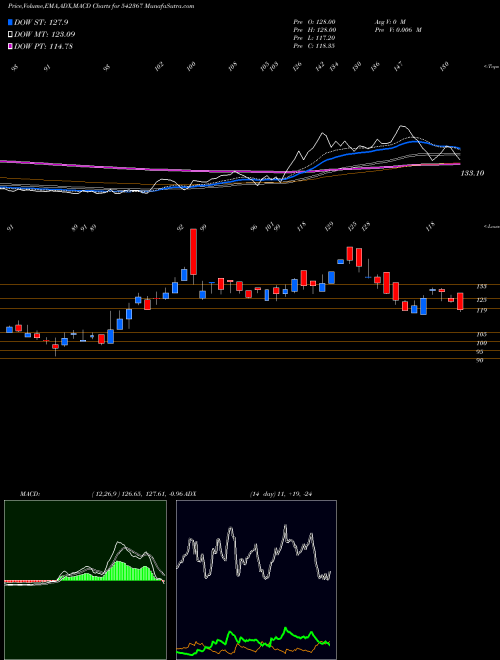Click the chart title mentioning MunafaSutra.com
Screen dimensions: 500x660
101,6
